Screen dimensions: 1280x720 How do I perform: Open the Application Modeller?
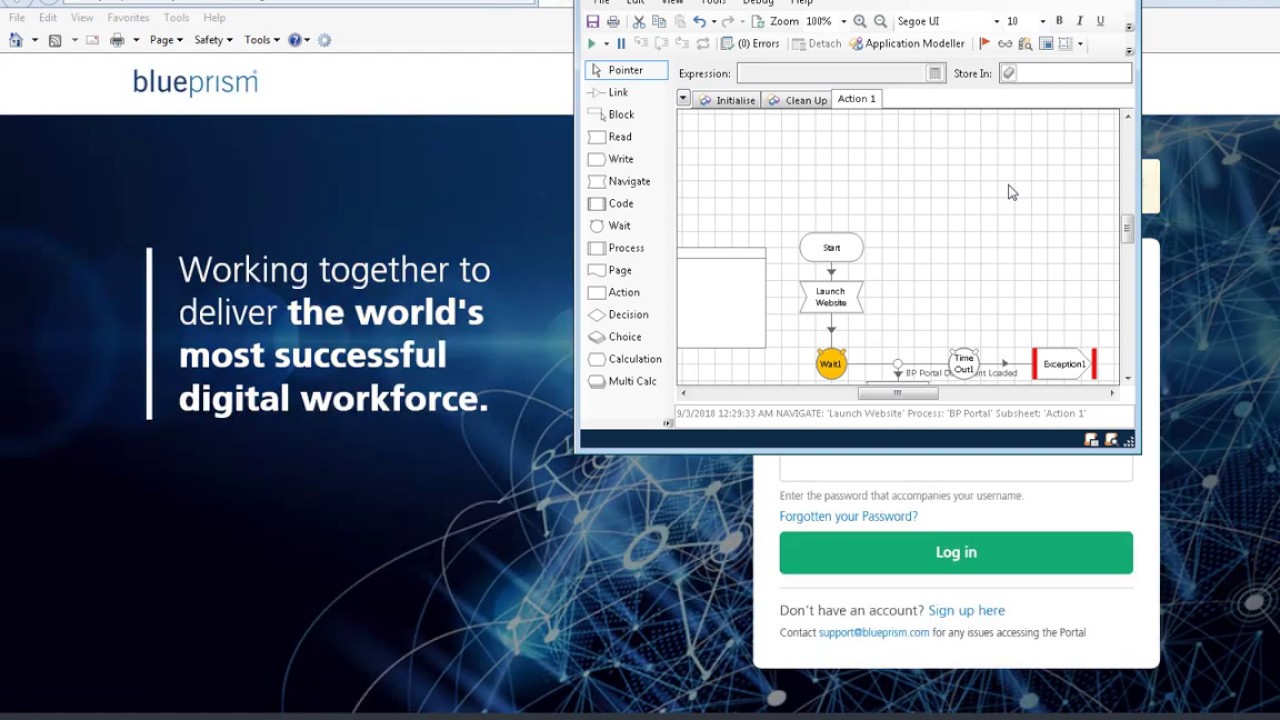pos(907,44)
